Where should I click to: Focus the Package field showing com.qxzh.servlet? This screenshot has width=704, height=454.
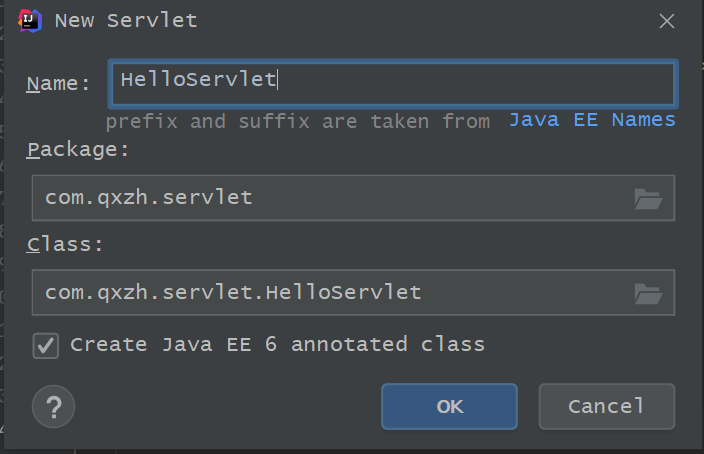[330, 198]
